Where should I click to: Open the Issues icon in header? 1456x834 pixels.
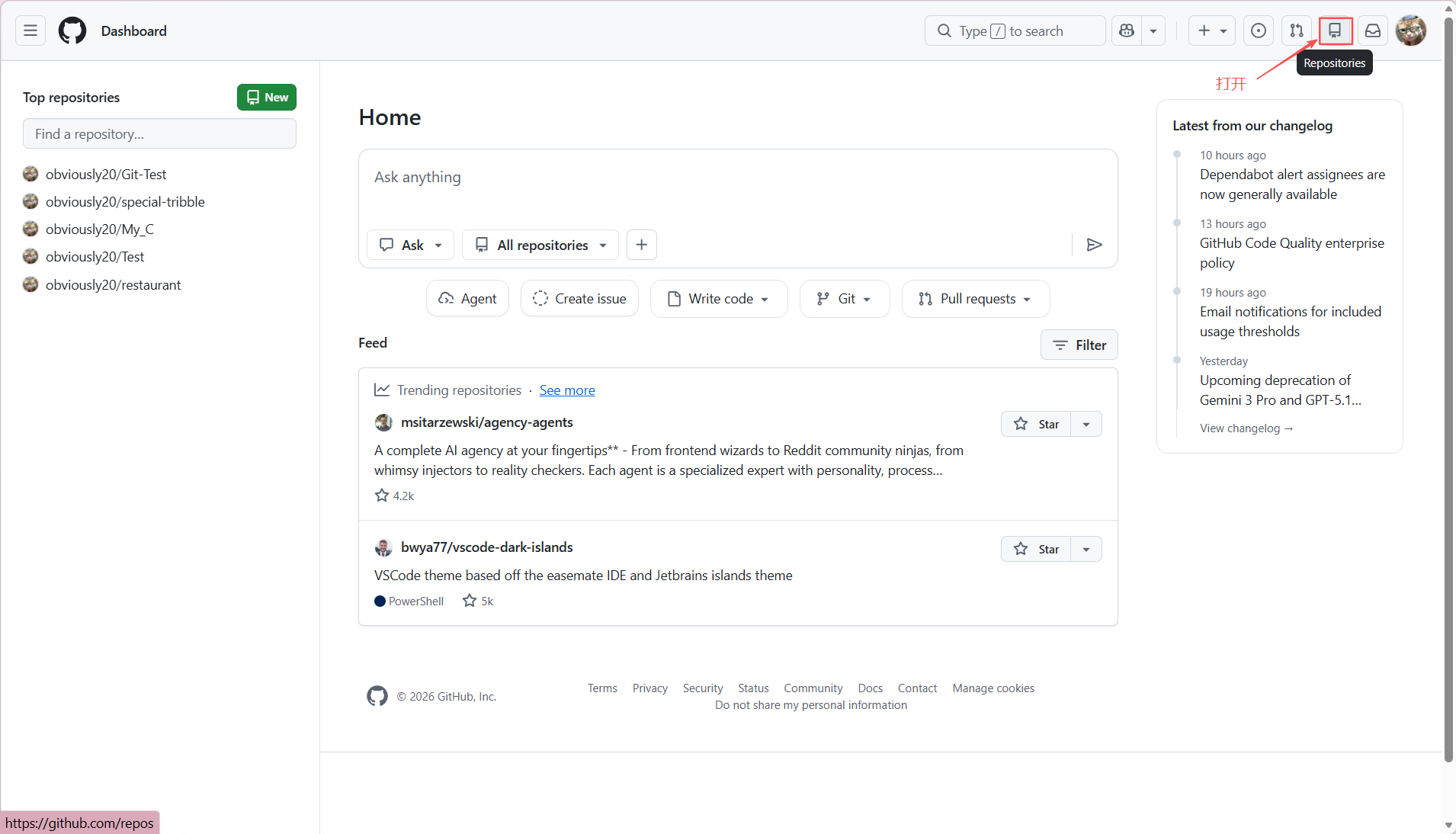(x=1259, y=30)
